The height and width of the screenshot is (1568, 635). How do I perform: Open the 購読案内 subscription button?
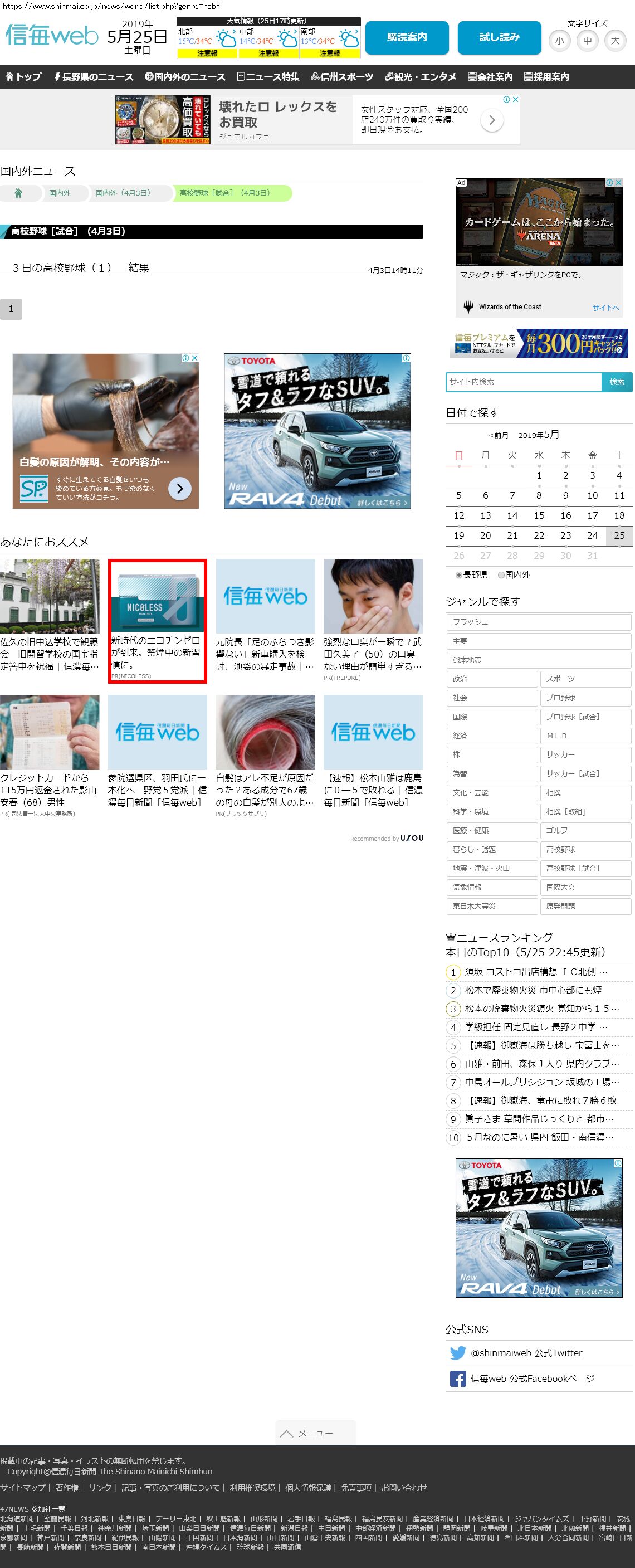pyautogui.click(x=407, y=38)
